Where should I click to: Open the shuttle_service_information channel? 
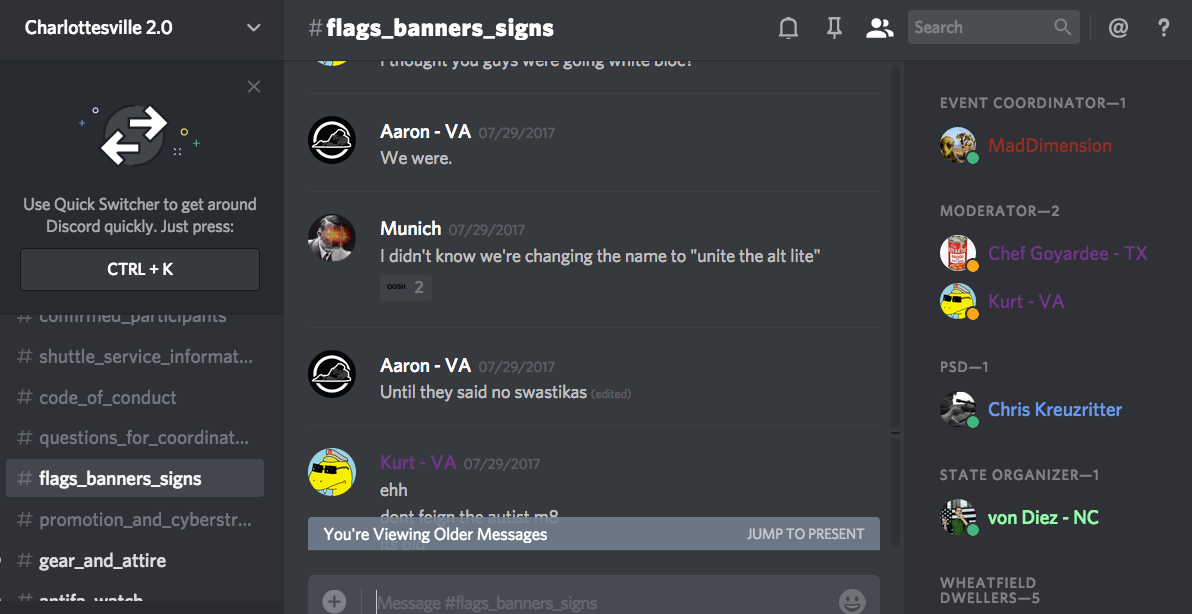[135, 356]
